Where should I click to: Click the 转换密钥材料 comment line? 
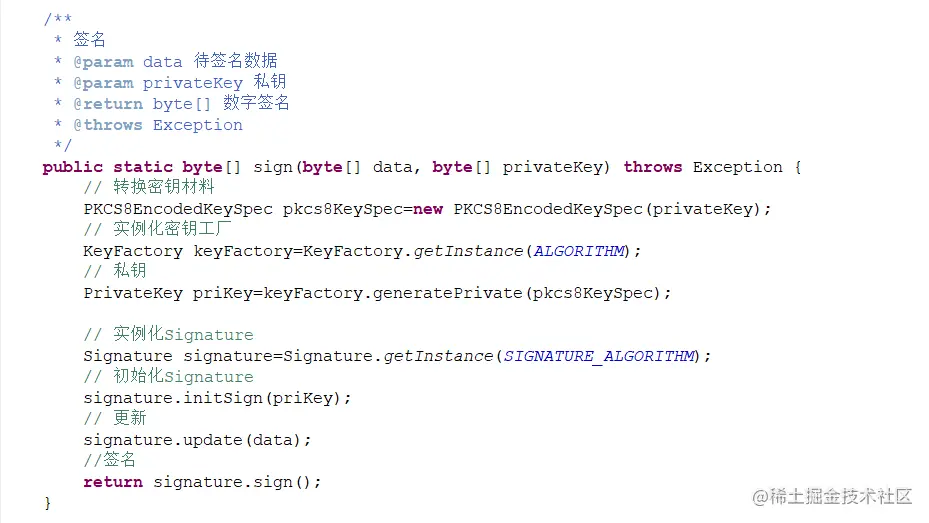pyautogui.click(x=149, y=187)
